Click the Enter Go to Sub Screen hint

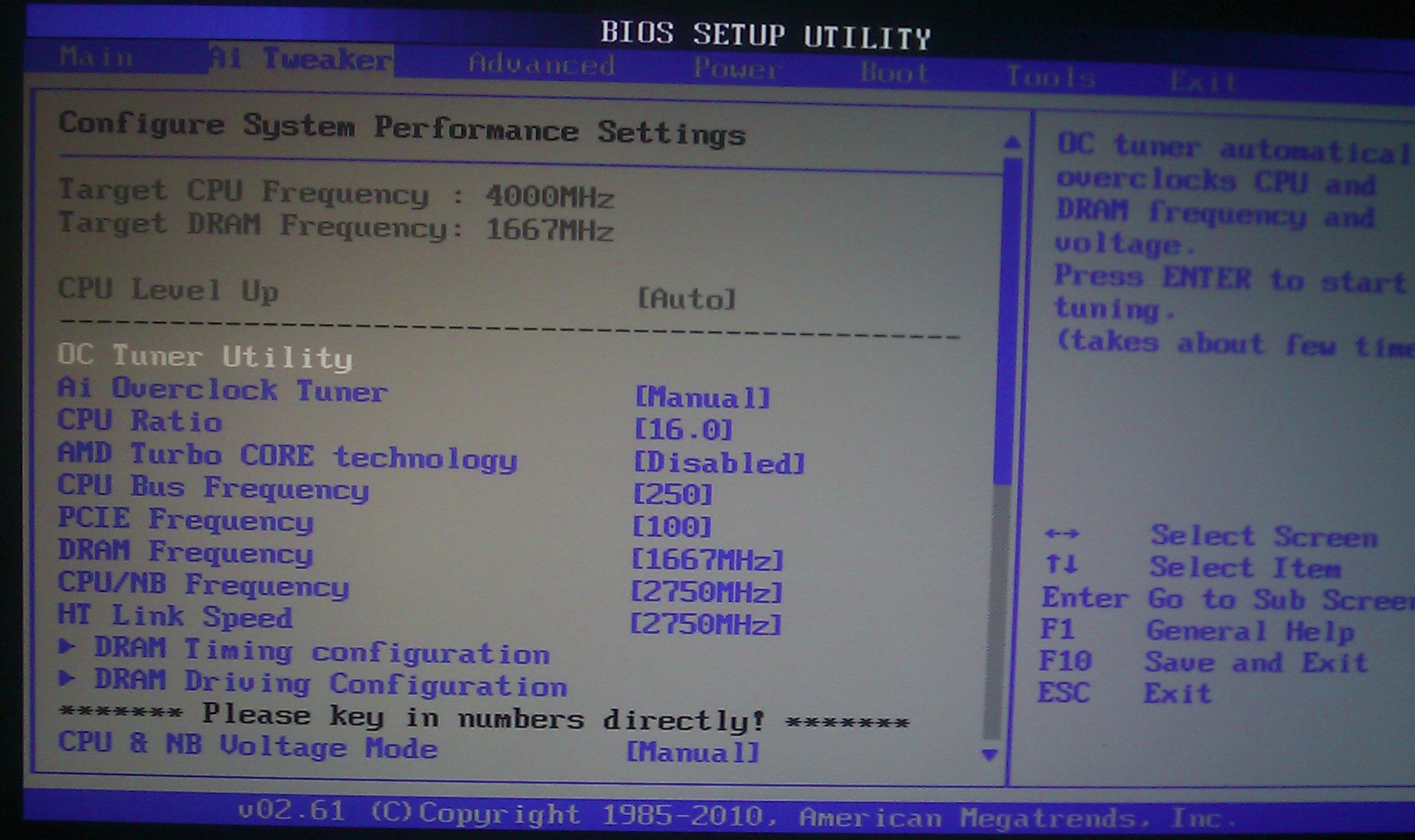coord(1228,598)
